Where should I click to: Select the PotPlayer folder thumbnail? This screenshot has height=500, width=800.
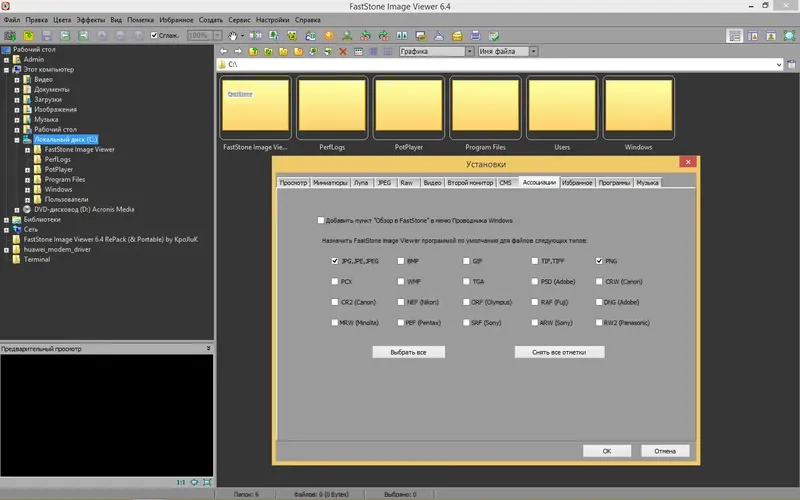[x=409, y=108]
